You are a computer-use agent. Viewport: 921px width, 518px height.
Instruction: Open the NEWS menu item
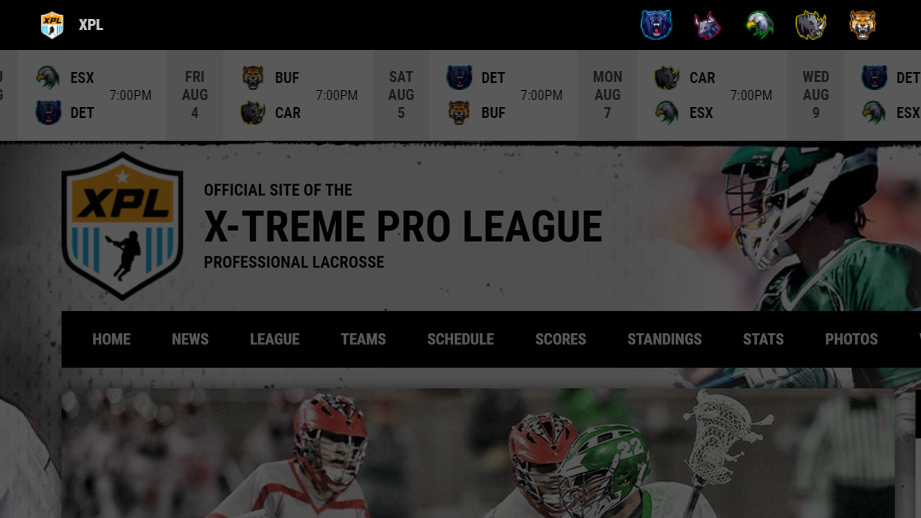point(190,339)
